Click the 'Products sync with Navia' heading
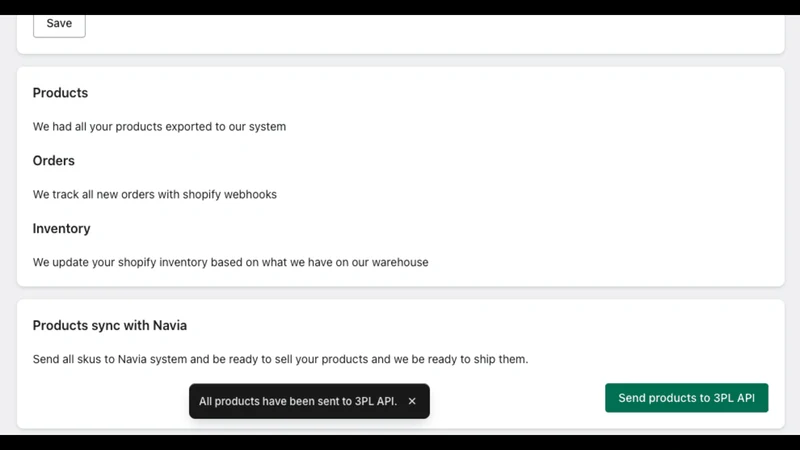This screenshot has width=800, height=450. tap(110, 326)
